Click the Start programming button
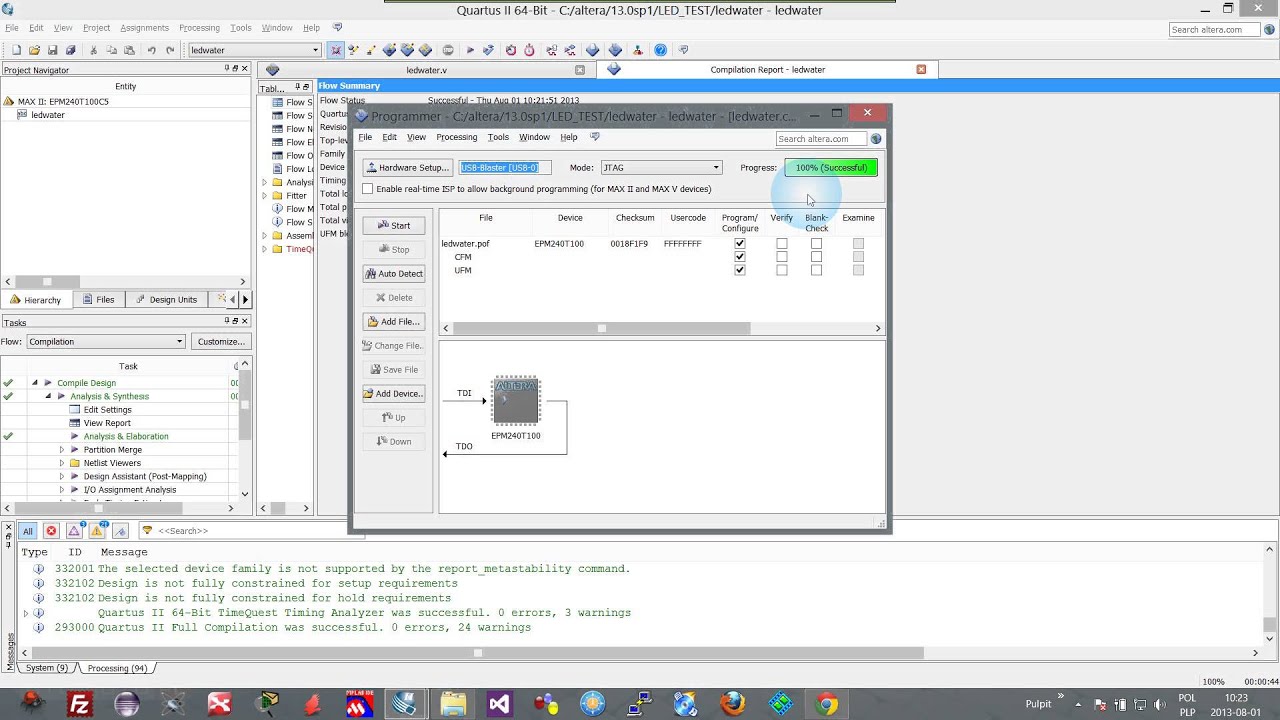Viewport: 1280px width, 720px height. click(x=394, y=226)
